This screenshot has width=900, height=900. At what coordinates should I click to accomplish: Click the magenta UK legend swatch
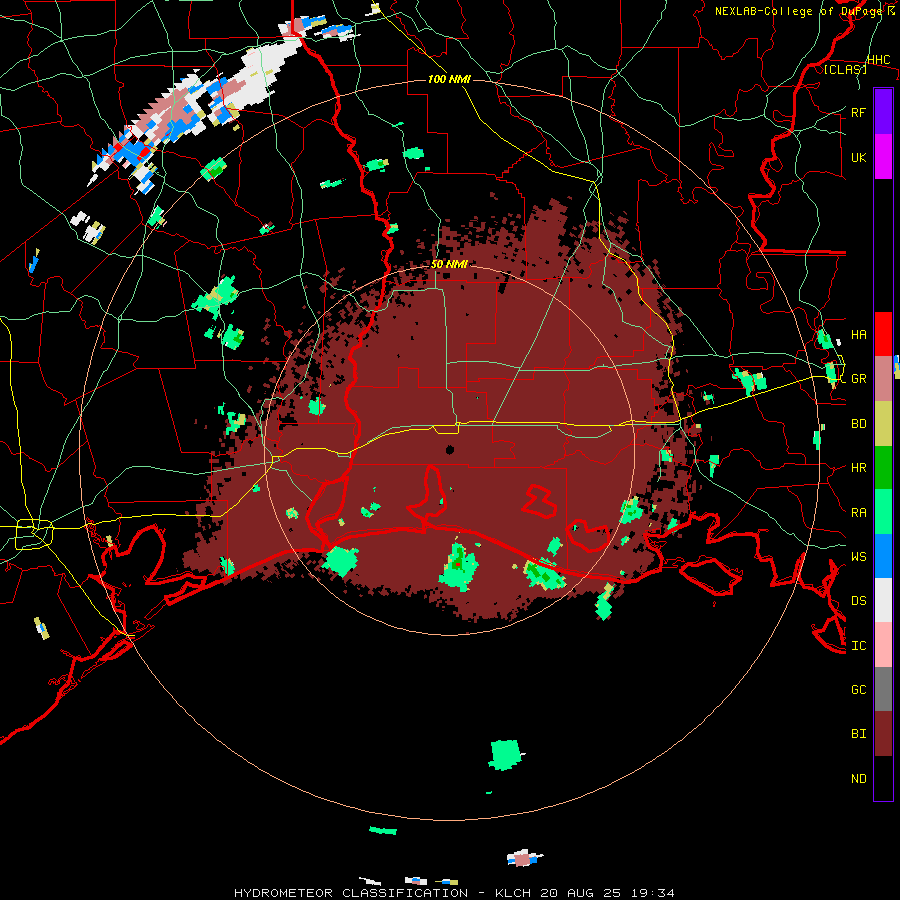(883, 157)
